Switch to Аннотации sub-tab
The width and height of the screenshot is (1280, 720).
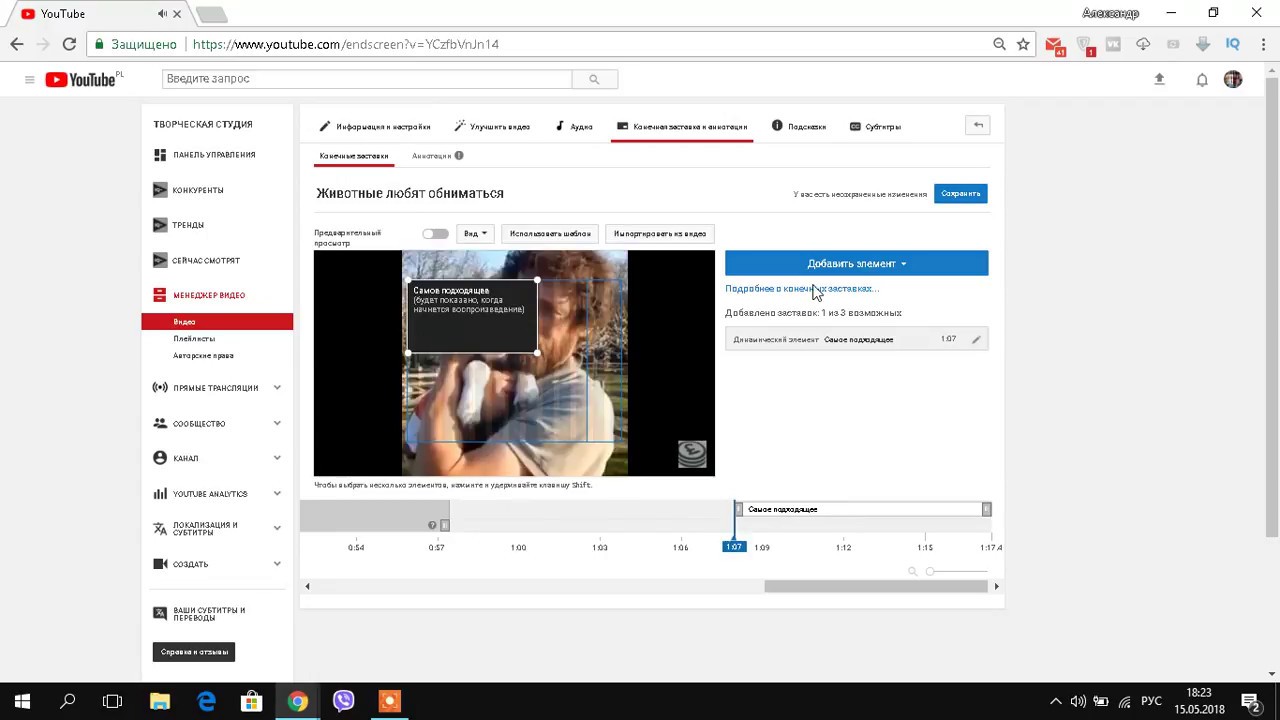click(x=431, y=156)
